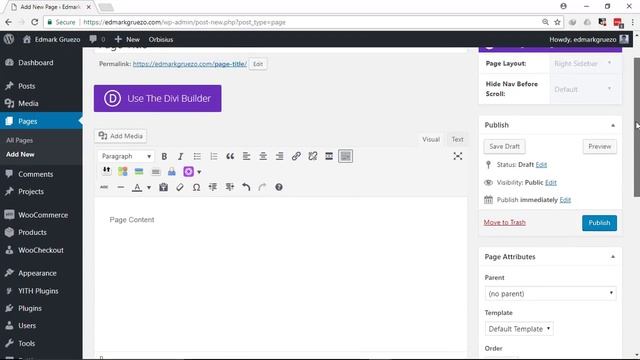
Task: Insert a bulleted list
Action: [x=197, y=156]
